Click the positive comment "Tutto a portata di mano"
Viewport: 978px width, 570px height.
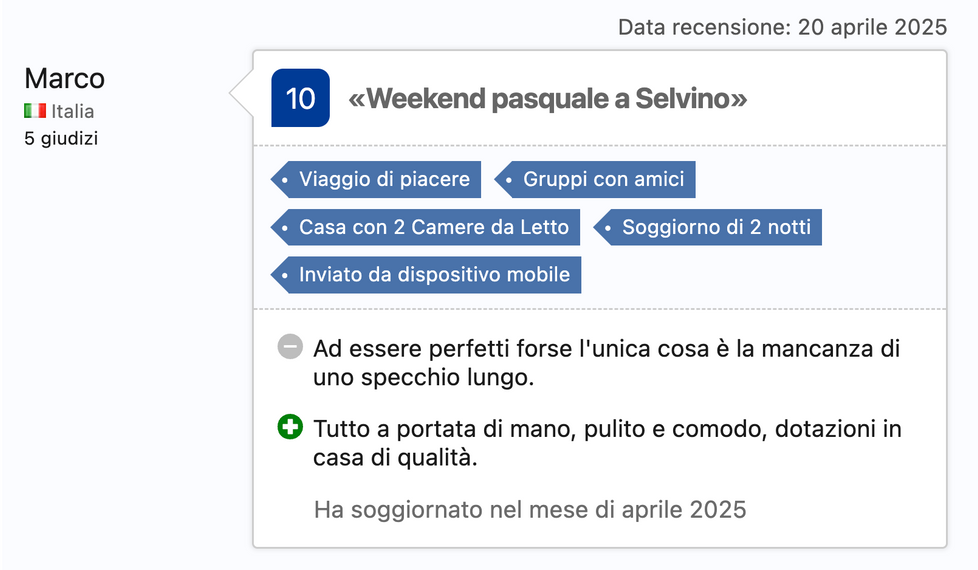pos(606,443)
